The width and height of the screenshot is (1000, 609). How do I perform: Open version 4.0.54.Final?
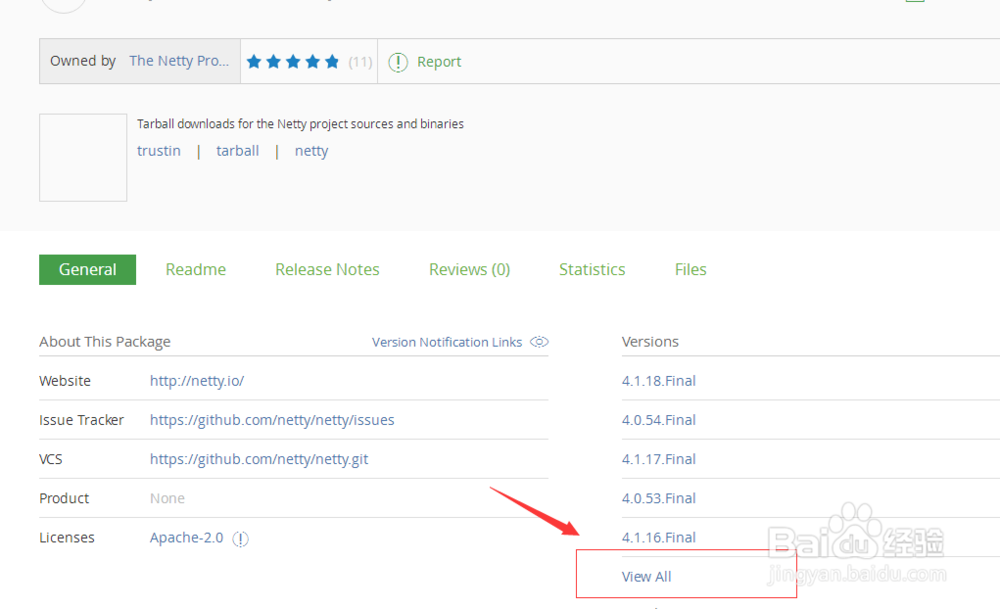pos(659,420)
